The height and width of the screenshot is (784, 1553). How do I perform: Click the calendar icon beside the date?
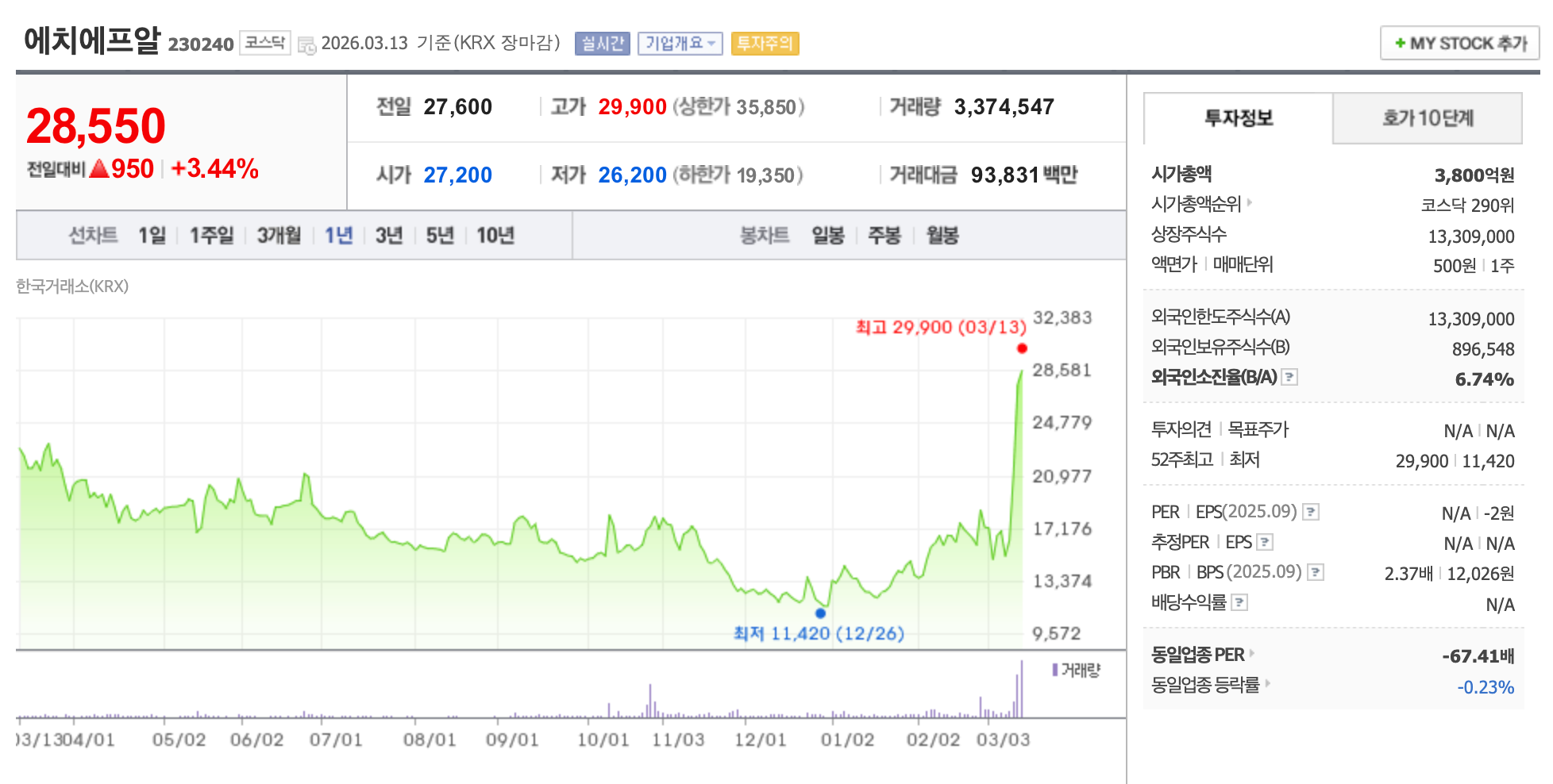pos(306,45)
